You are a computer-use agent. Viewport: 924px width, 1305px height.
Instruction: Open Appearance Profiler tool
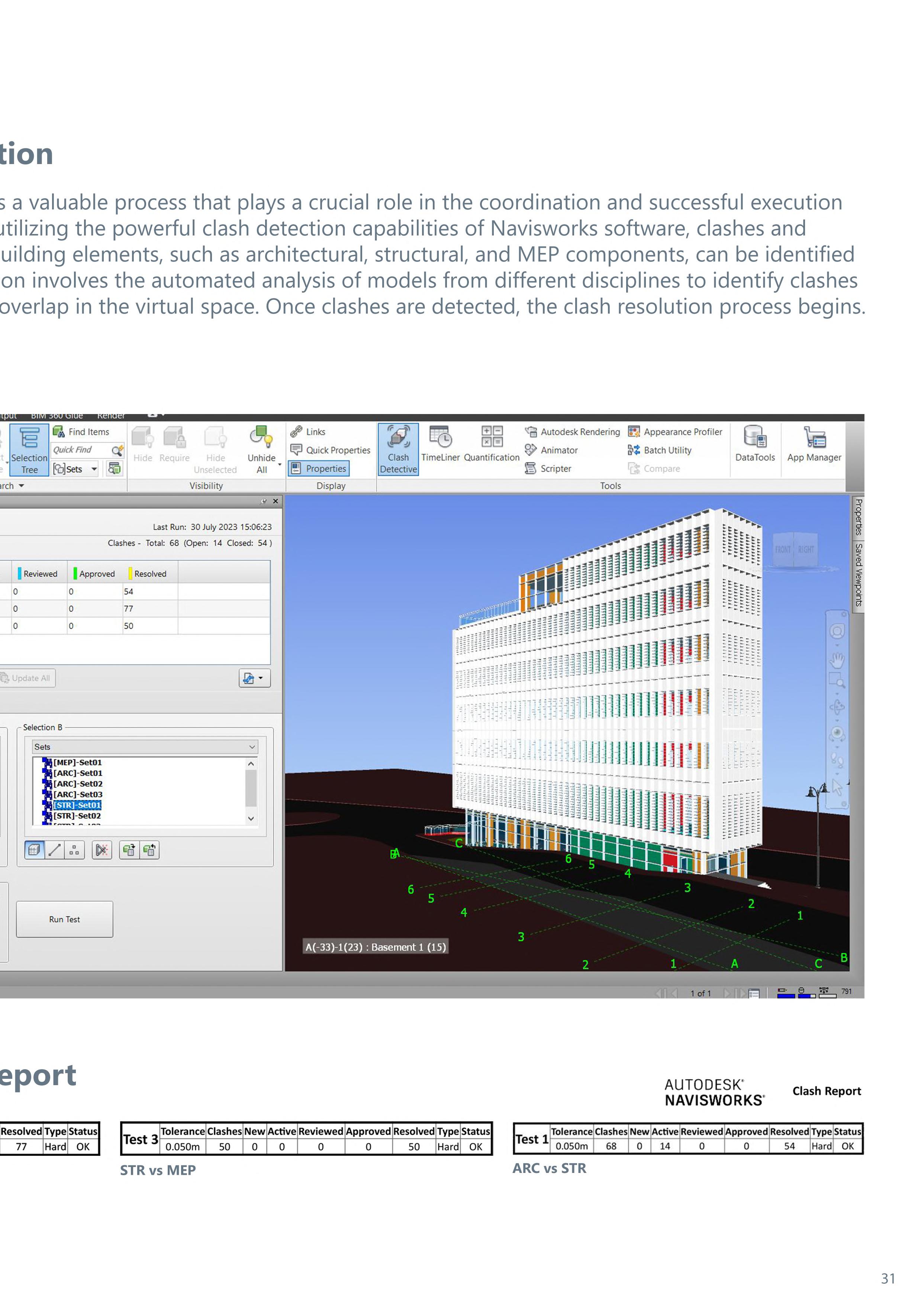coord(675,432)
